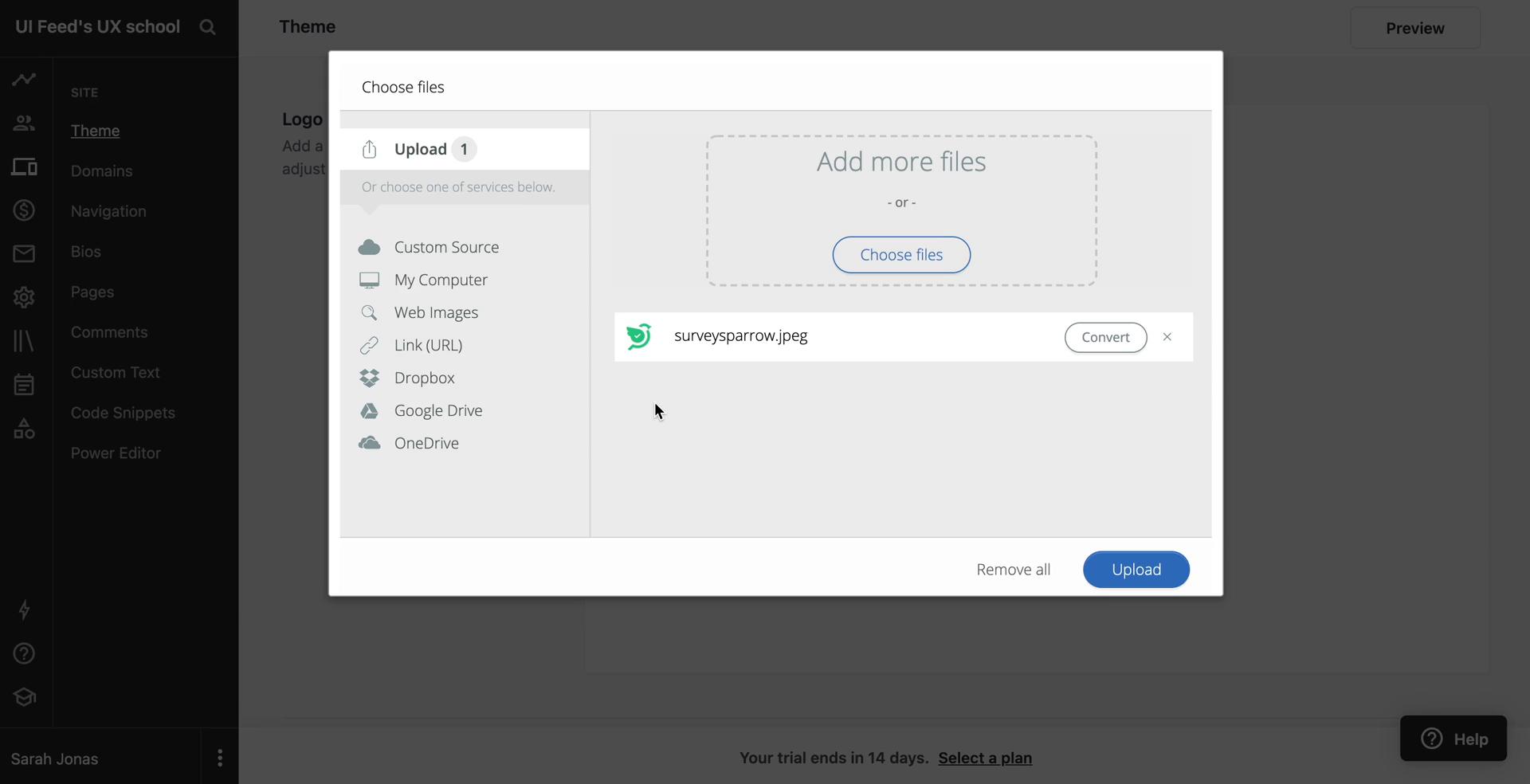Click the Add more files drop zone heading

click(x=901, y=162)
